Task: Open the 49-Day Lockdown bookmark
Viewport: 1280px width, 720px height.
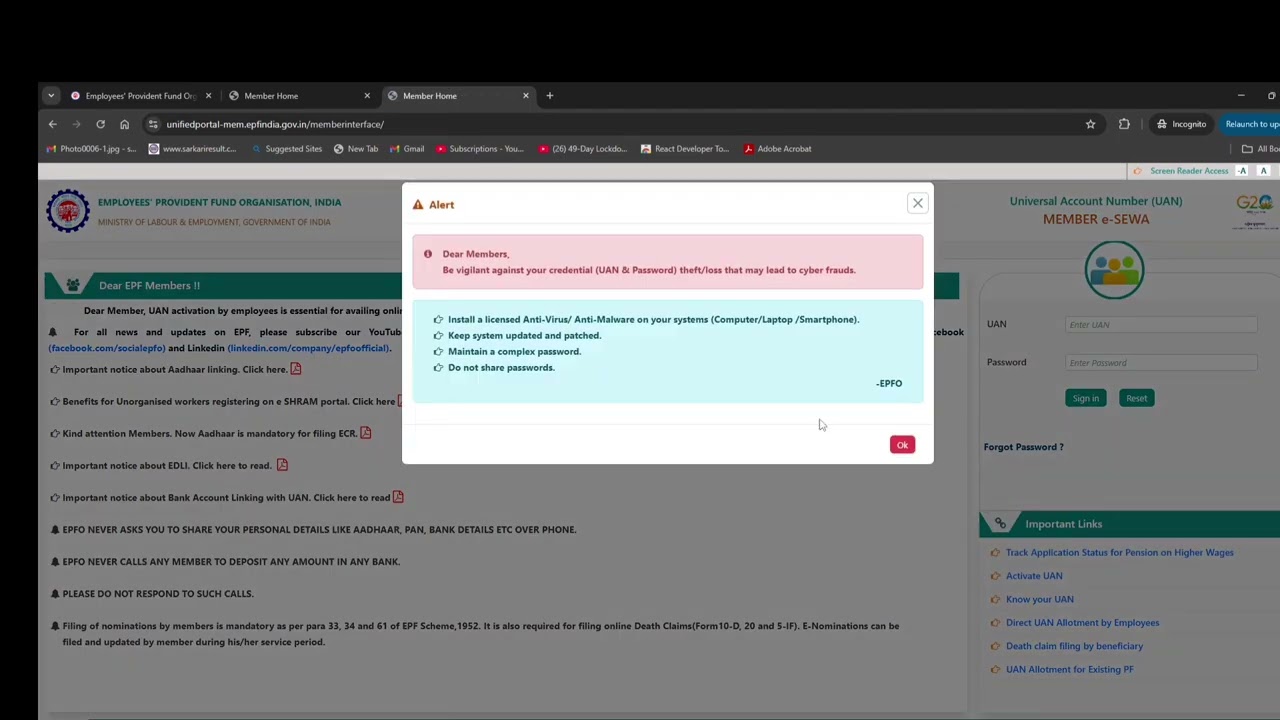Action: coord(583,149)
